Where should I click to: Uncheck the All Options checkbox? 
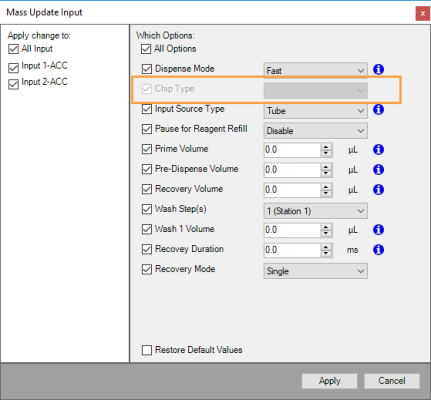click(x=146, y=49)
